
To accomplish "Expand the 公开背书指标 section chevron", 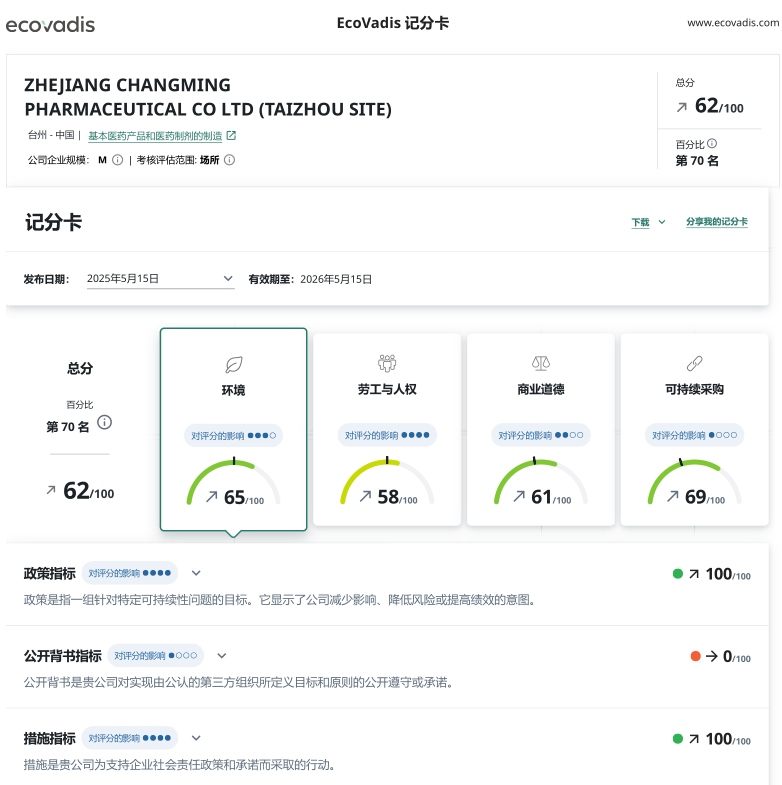I will pos(222,655).
